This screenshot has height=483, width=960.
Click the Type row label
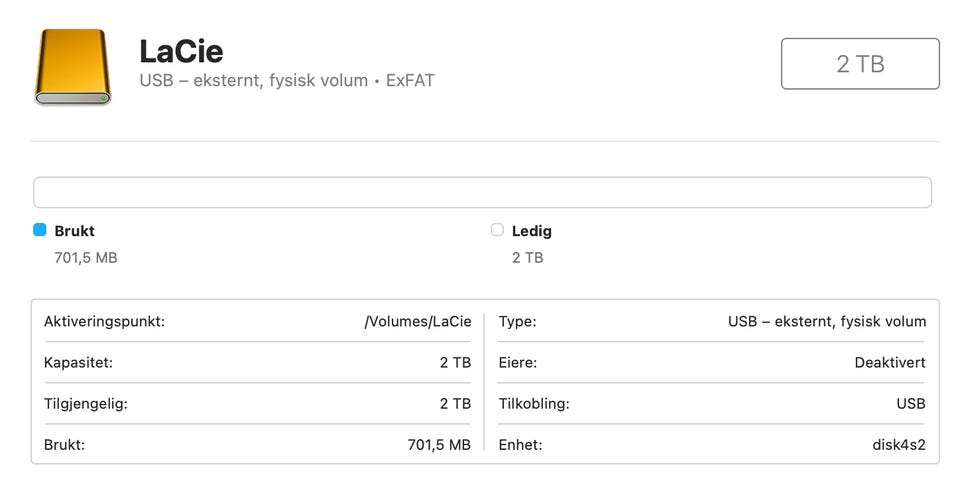pyautogui.click(x=517, y=322)
